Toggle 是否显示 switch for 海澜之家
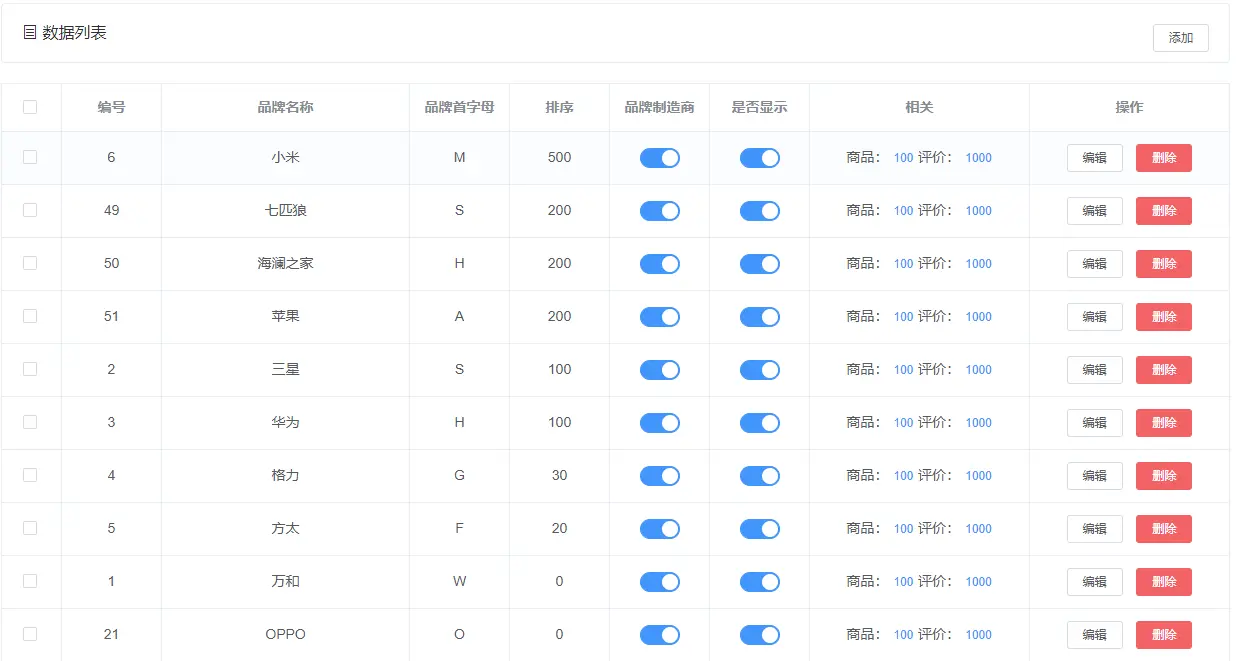The image size is (1242, 661). [760, 264]
